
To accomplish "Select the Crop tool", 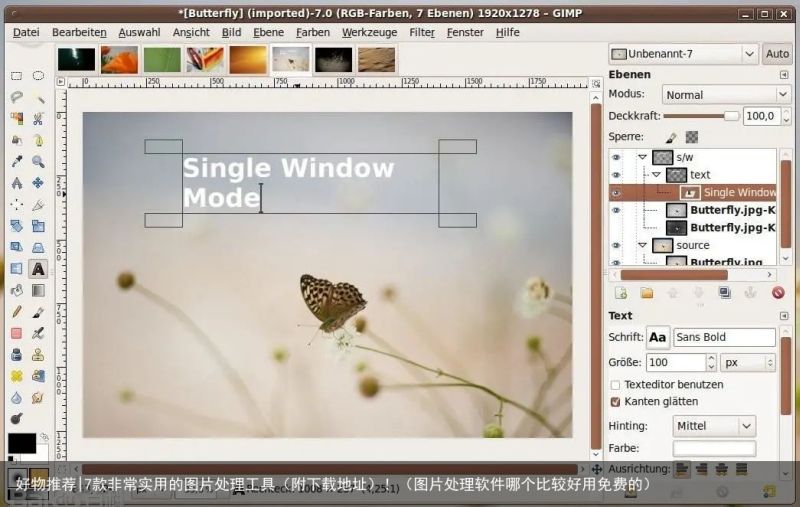I will coord(38,205).
